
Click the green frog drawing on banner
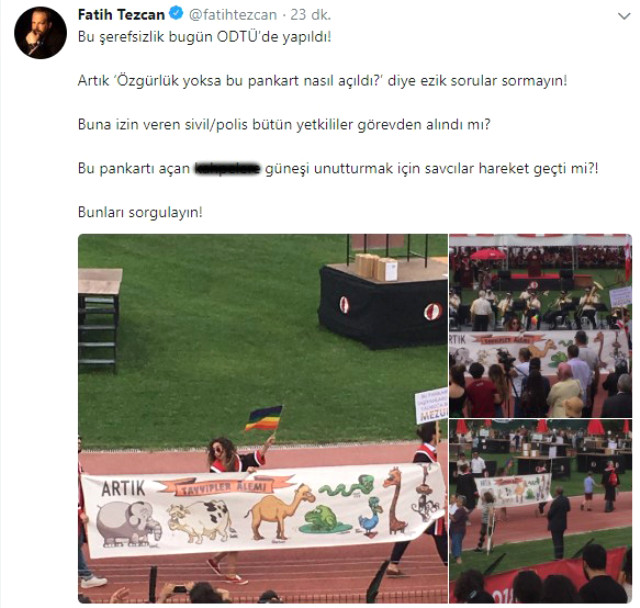pyautogui.click(x=324, y=519)
